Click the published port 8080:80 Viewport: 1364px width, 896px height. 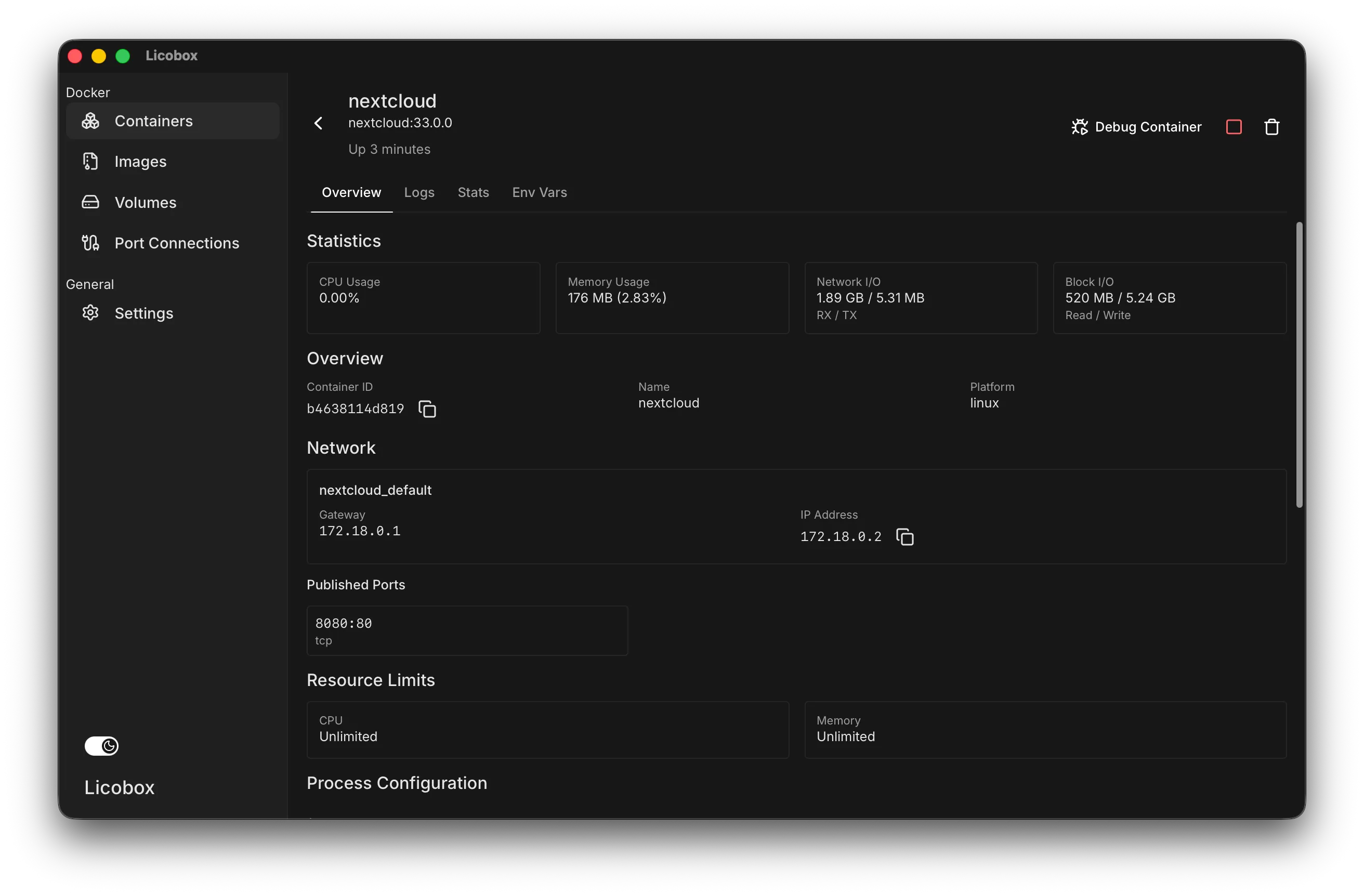coord(343,623)
